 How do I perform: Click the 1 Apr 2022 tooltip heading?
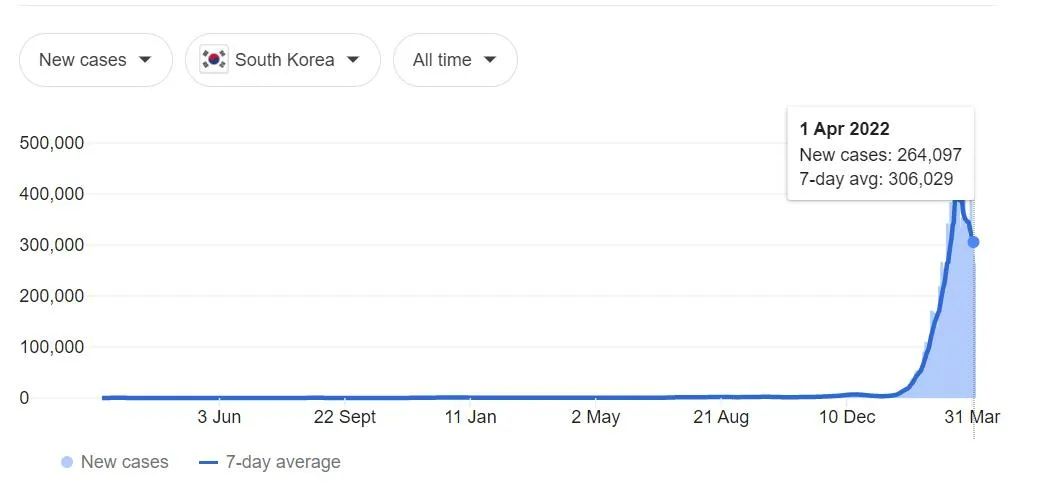pos(844,129)
